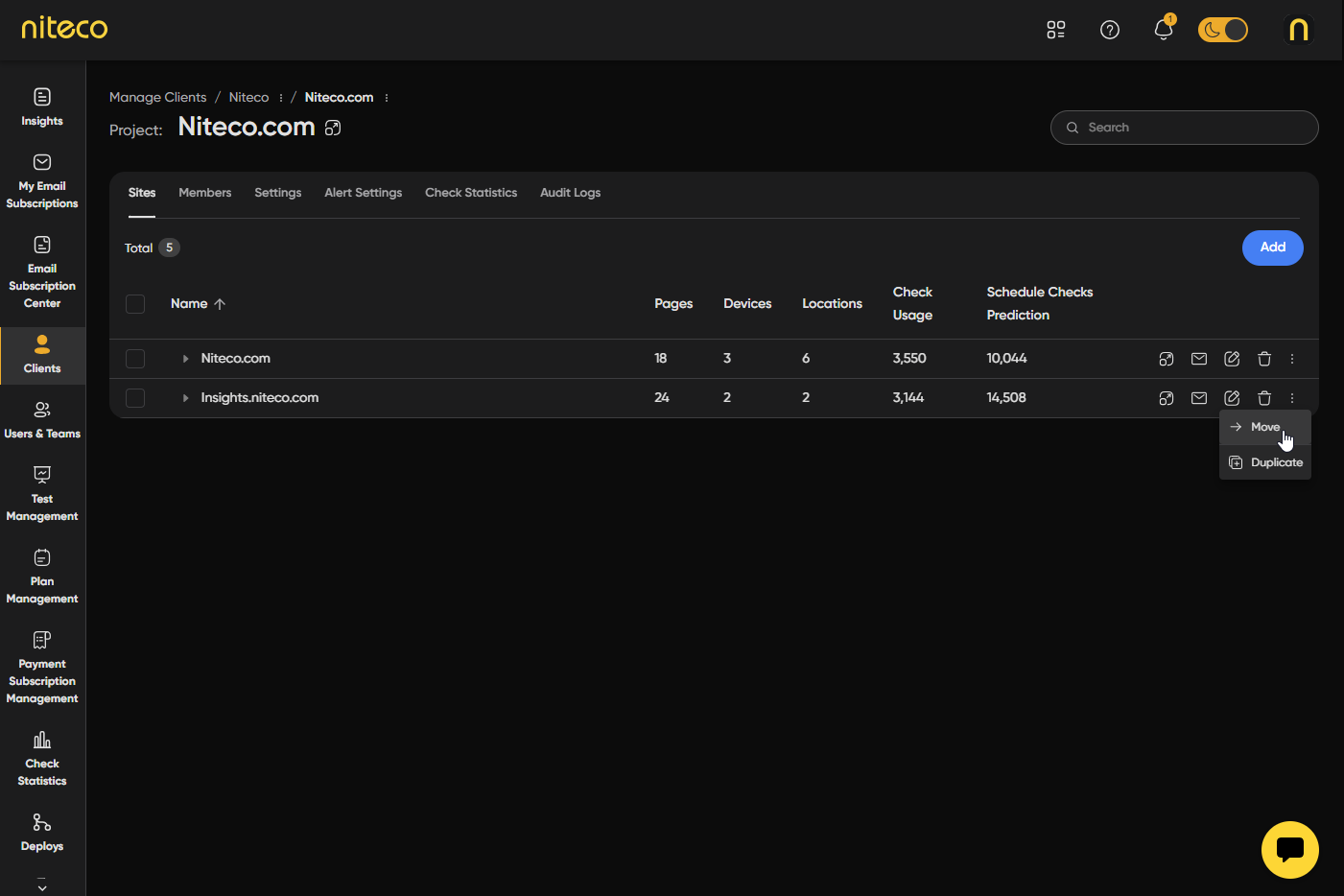Open the help question mark icon
The image size is (1344, 896).
coord(1110,30)
